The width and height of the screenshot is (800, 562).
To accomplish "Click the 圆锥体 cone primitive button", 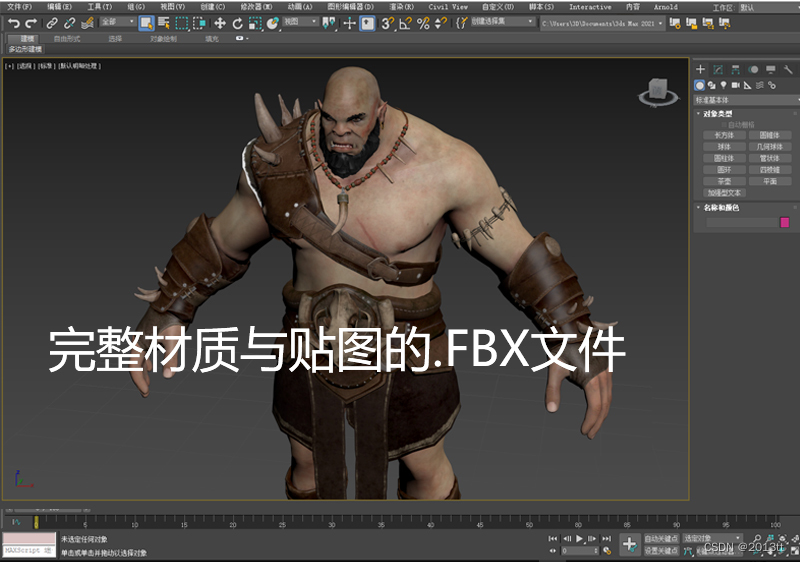I will (x=769, y=135).
